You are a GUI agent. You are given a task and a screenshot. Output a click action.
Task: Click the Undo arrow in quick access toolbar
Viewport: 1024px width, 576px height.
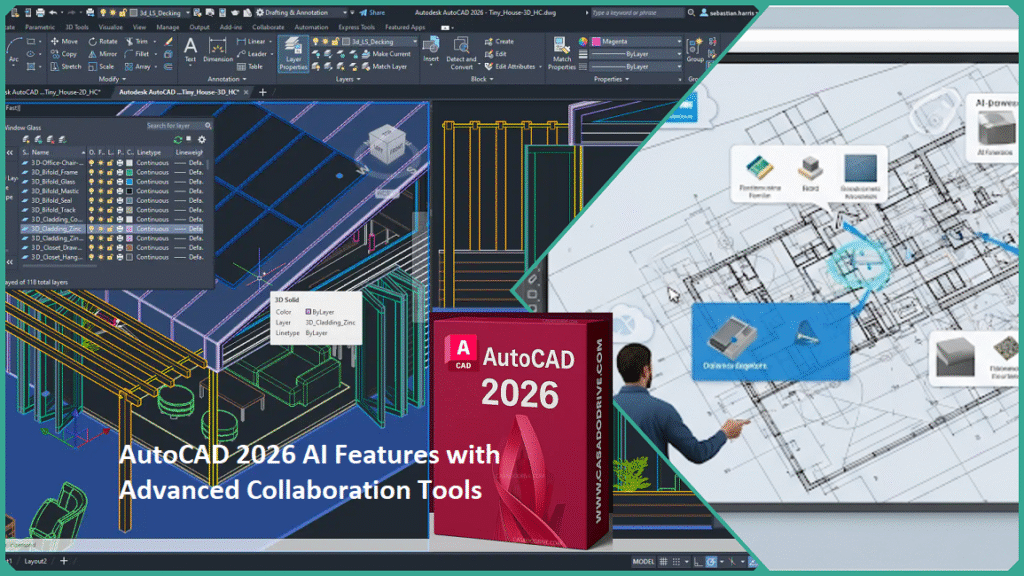[x=54, y=12]
